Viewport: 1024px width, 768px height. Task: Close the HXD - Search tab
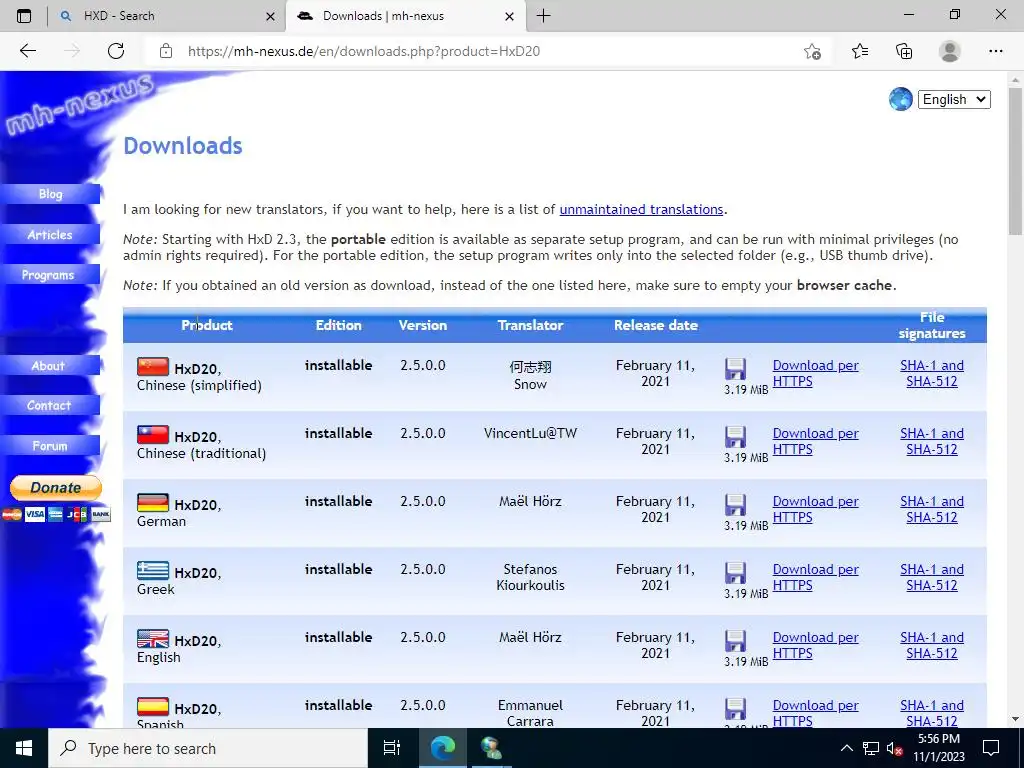(270, 16)
